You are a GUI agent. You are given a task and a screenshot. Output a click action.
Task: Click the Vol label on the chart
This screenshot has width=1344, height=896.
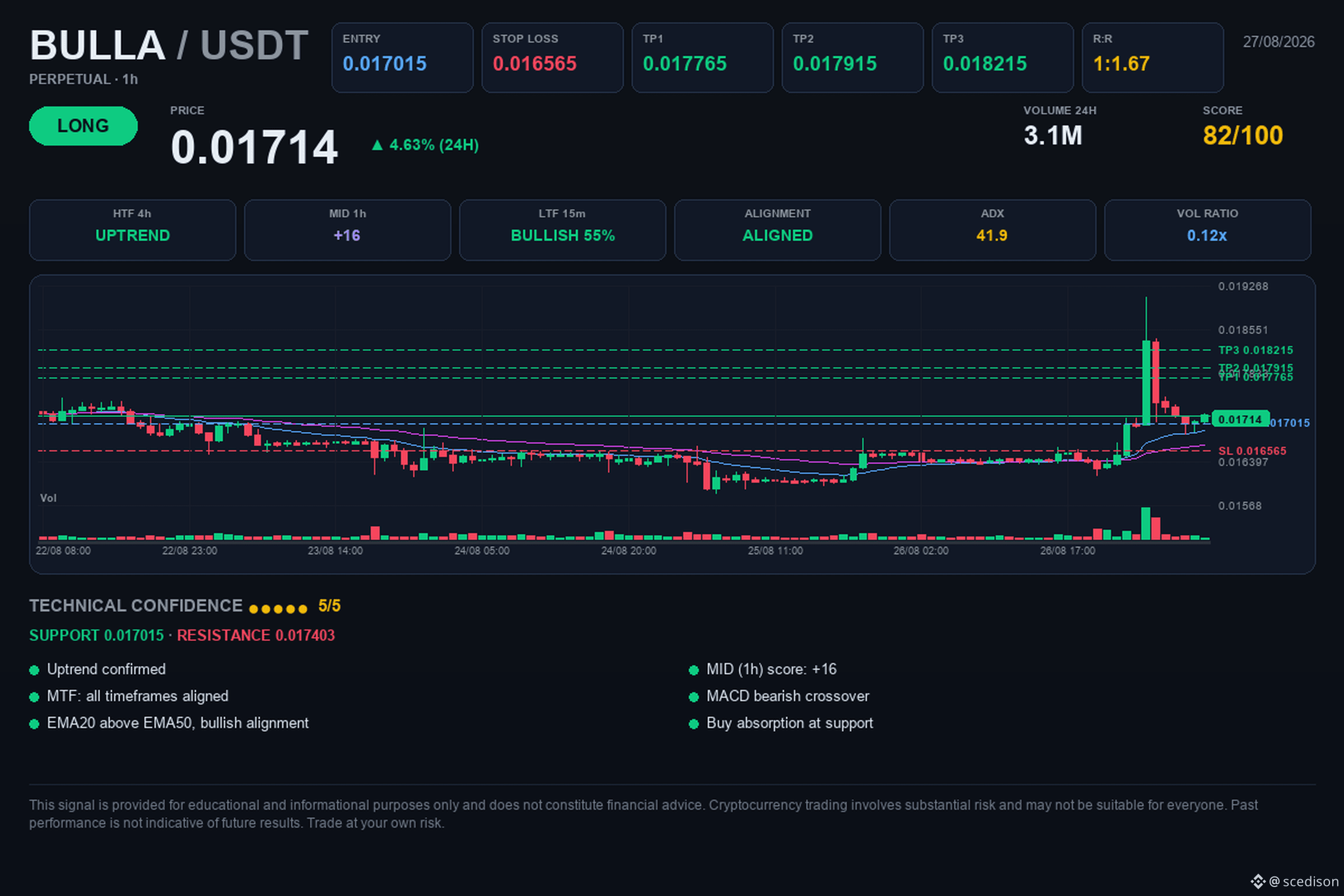click(x=48, y=498)
